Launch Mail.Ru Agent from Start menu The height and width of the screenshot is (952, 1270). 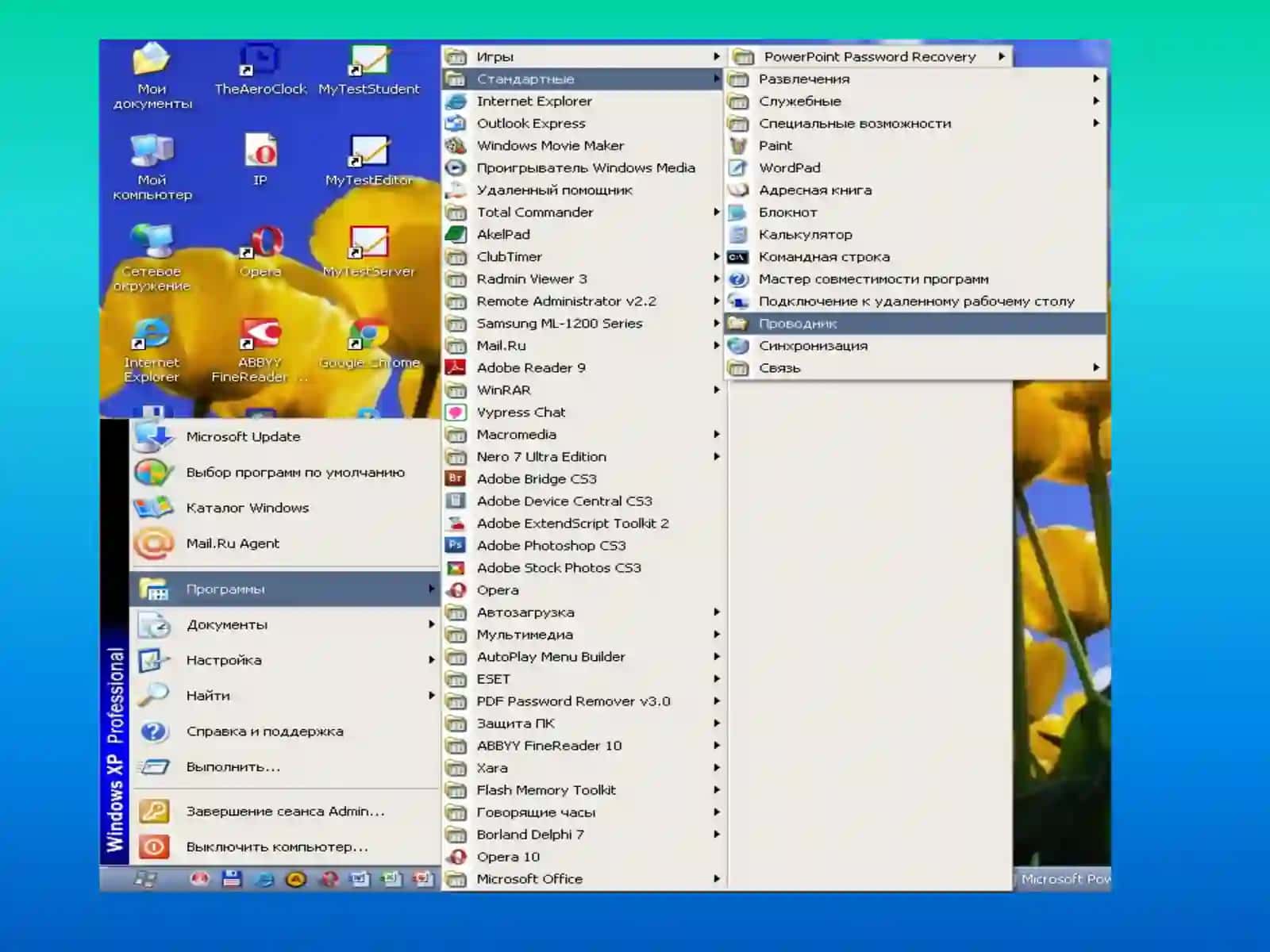(285, 544)
